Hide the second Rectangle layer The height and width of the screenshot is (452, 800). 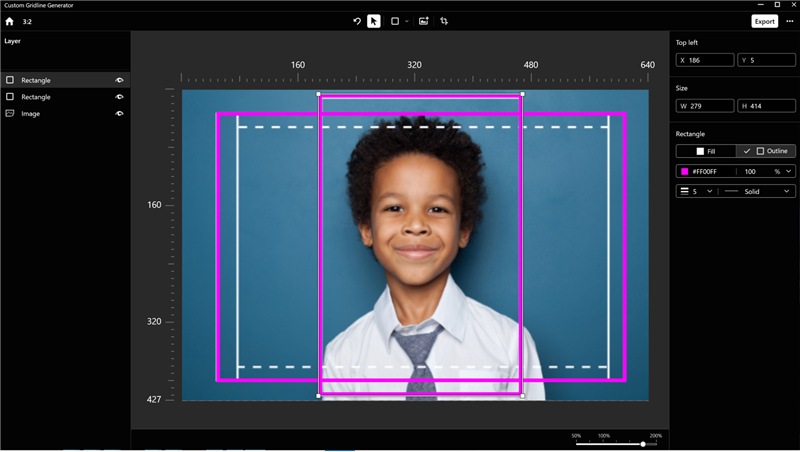pyautogui.click(x=119, y=97)
